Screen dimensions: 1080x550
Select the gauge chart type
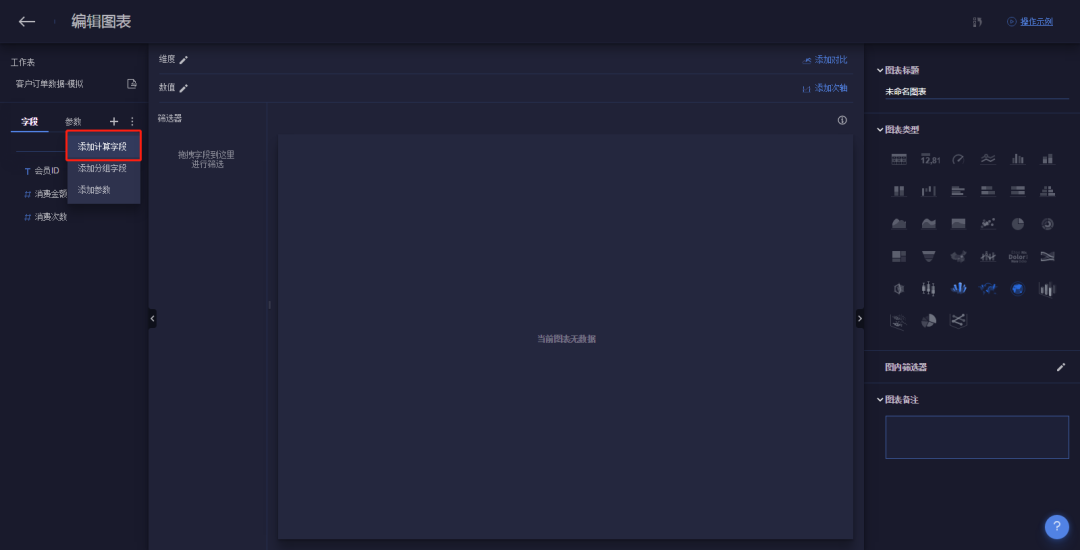(x=958, y=159)
